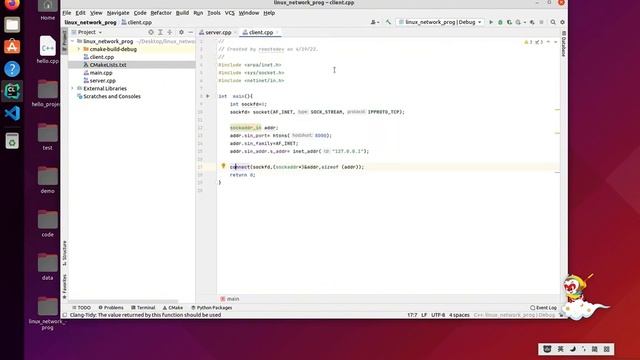Select main.cpp in project tree
This screenshot has height=360, width=640.
pos(101,73)
